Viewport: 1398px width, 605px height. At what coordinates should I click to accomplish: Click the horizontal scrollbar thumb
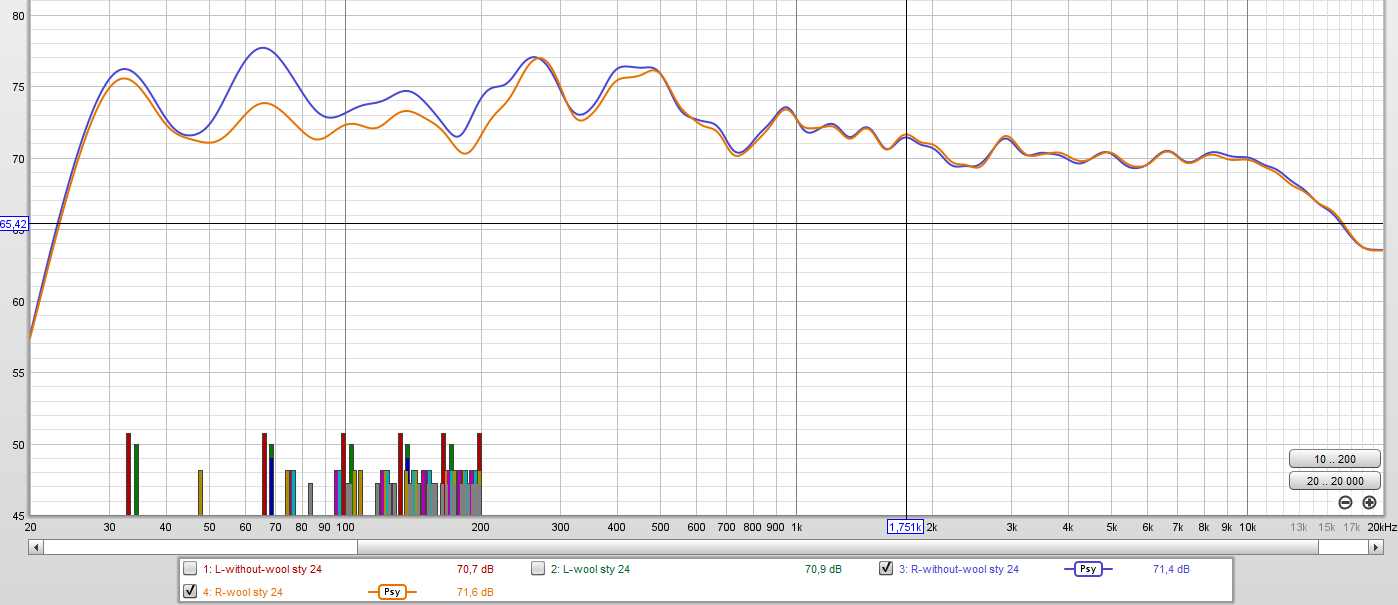coord(838,547)
